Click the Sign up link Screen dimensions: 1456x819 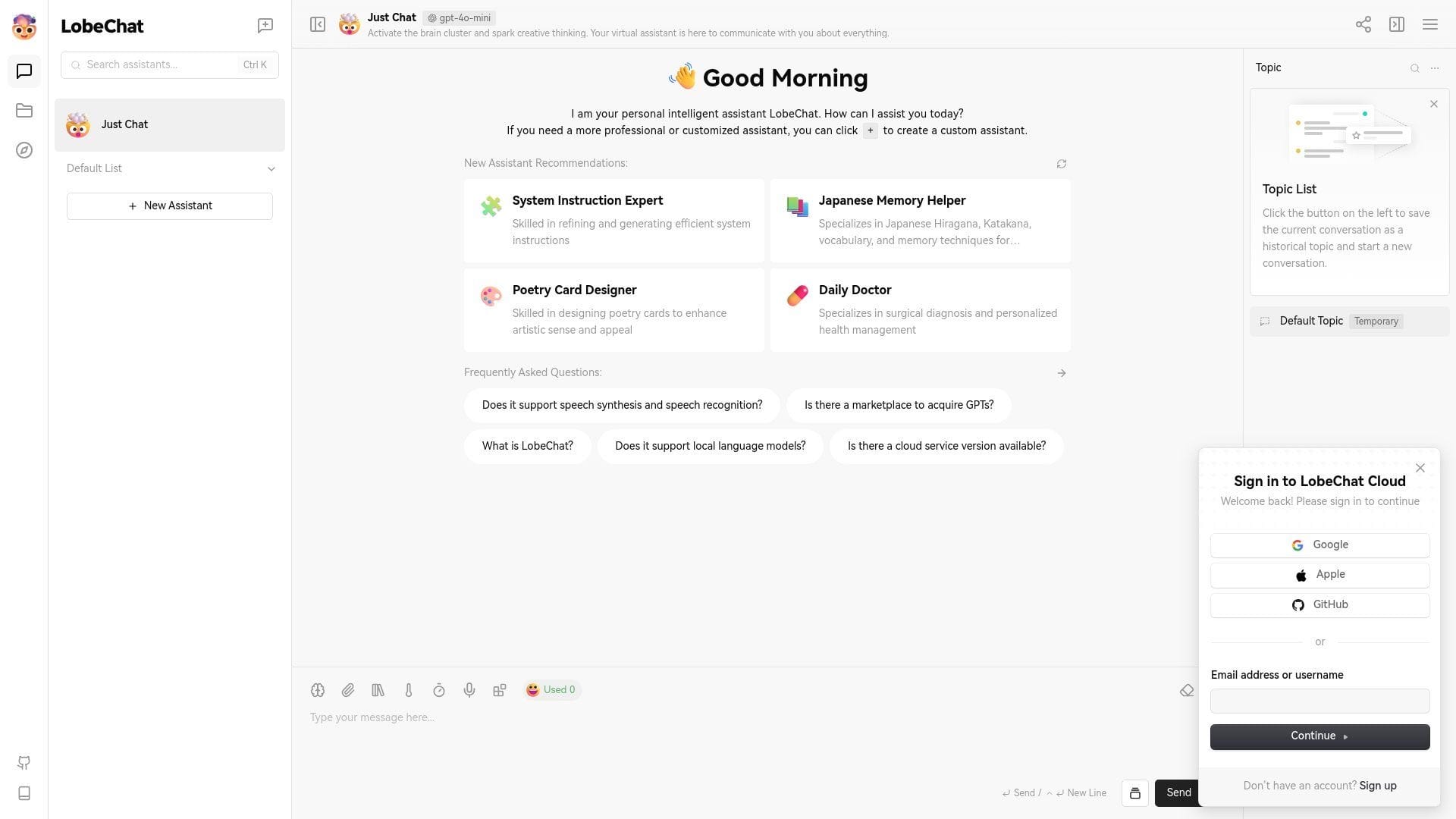(1378, 785)
